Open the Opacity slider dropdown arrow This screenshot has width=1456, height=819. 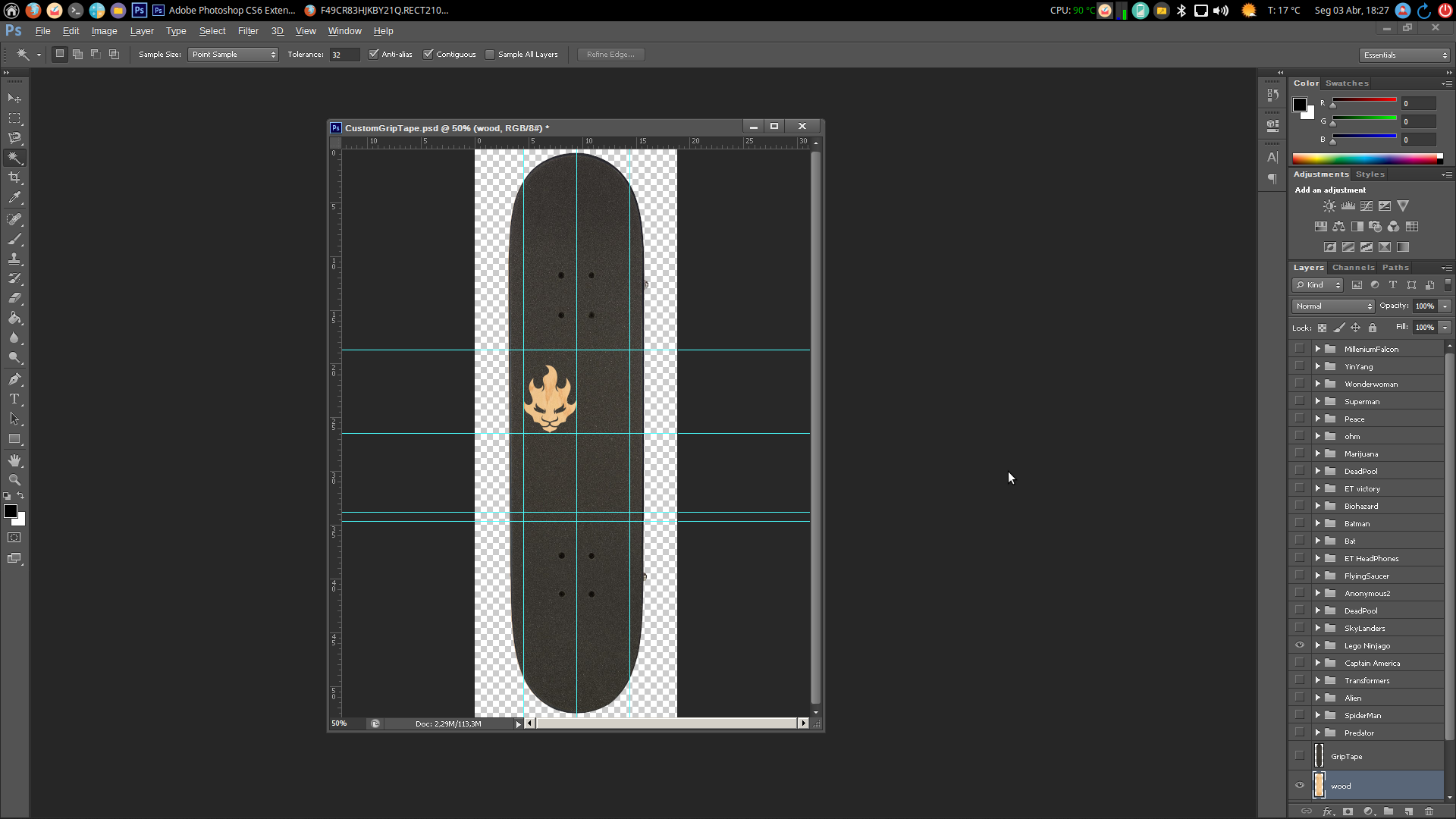(1445, 306)
